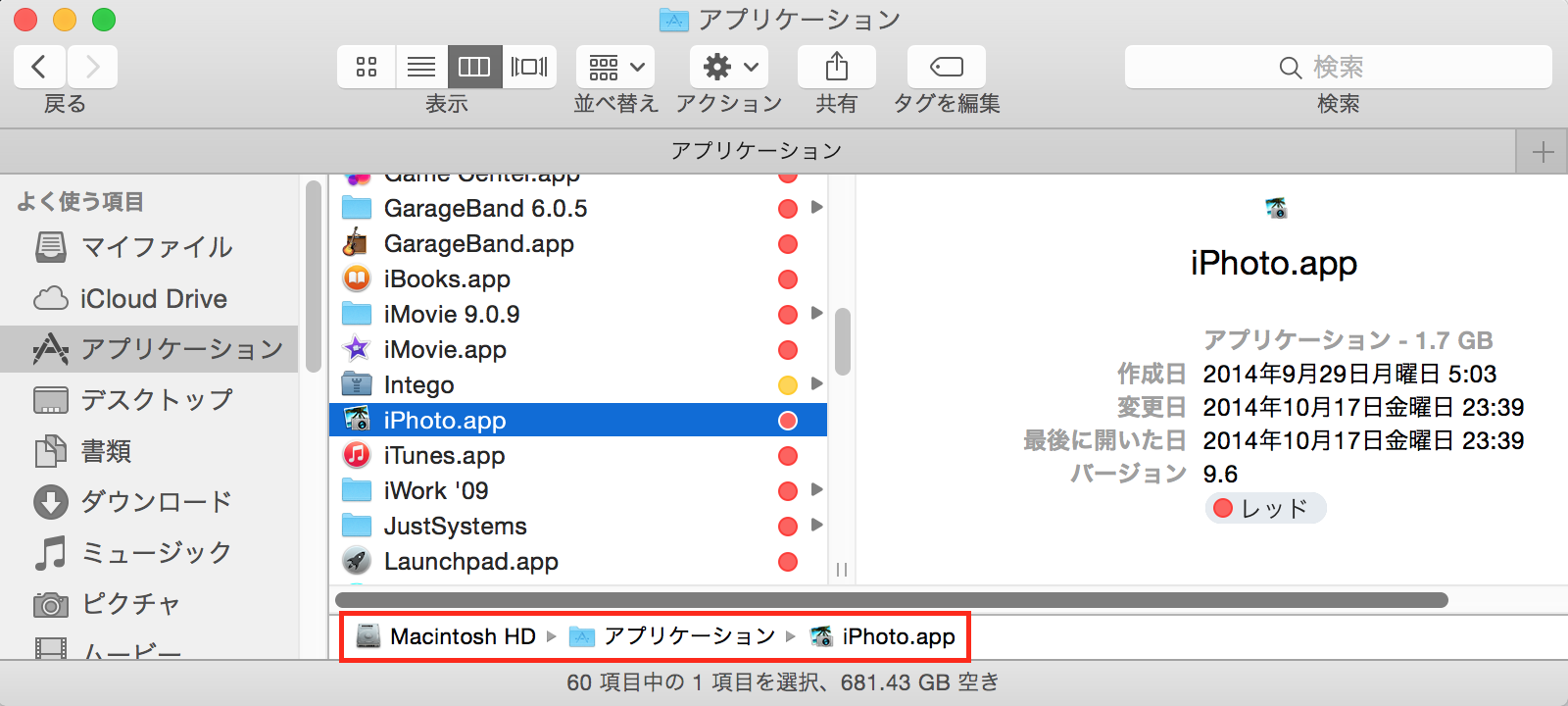Select the iMovie 9.0.9 folder
1568x706 pixels.
click(x=578, y=314)
